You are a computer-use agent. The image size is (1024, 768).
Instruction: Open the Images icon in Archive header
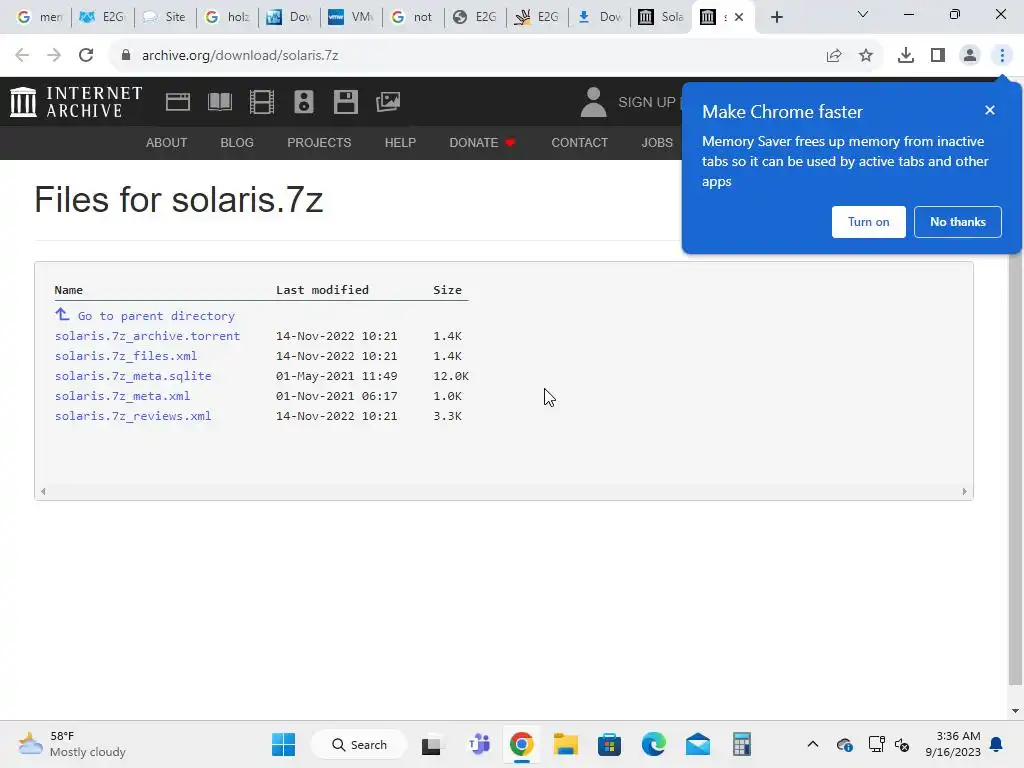(388, 102)
